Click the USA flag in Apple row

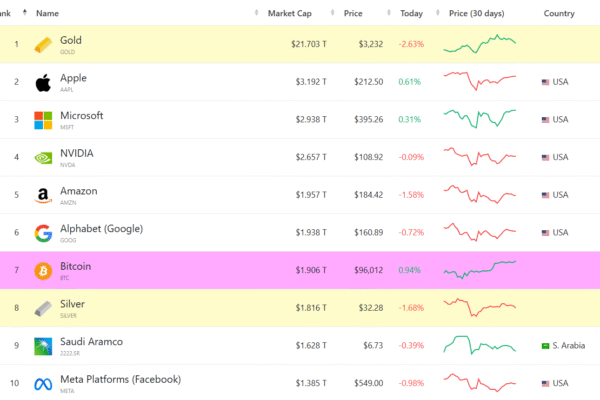(545, 82)
